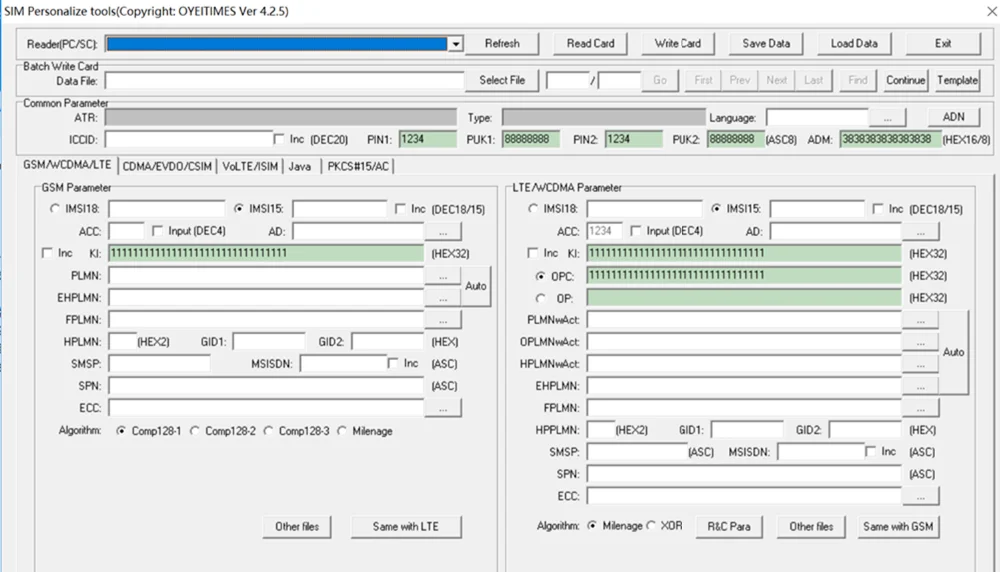
Task: Open the GSM PLMN ellipsis browse button
Action: click(443, 275)
